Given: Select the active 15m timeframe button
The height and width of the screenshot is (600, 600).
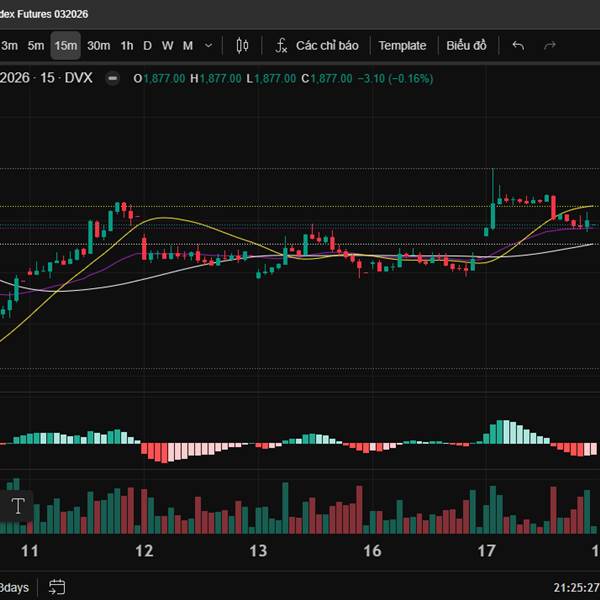Looking at the screenshot, I should 66,45.
